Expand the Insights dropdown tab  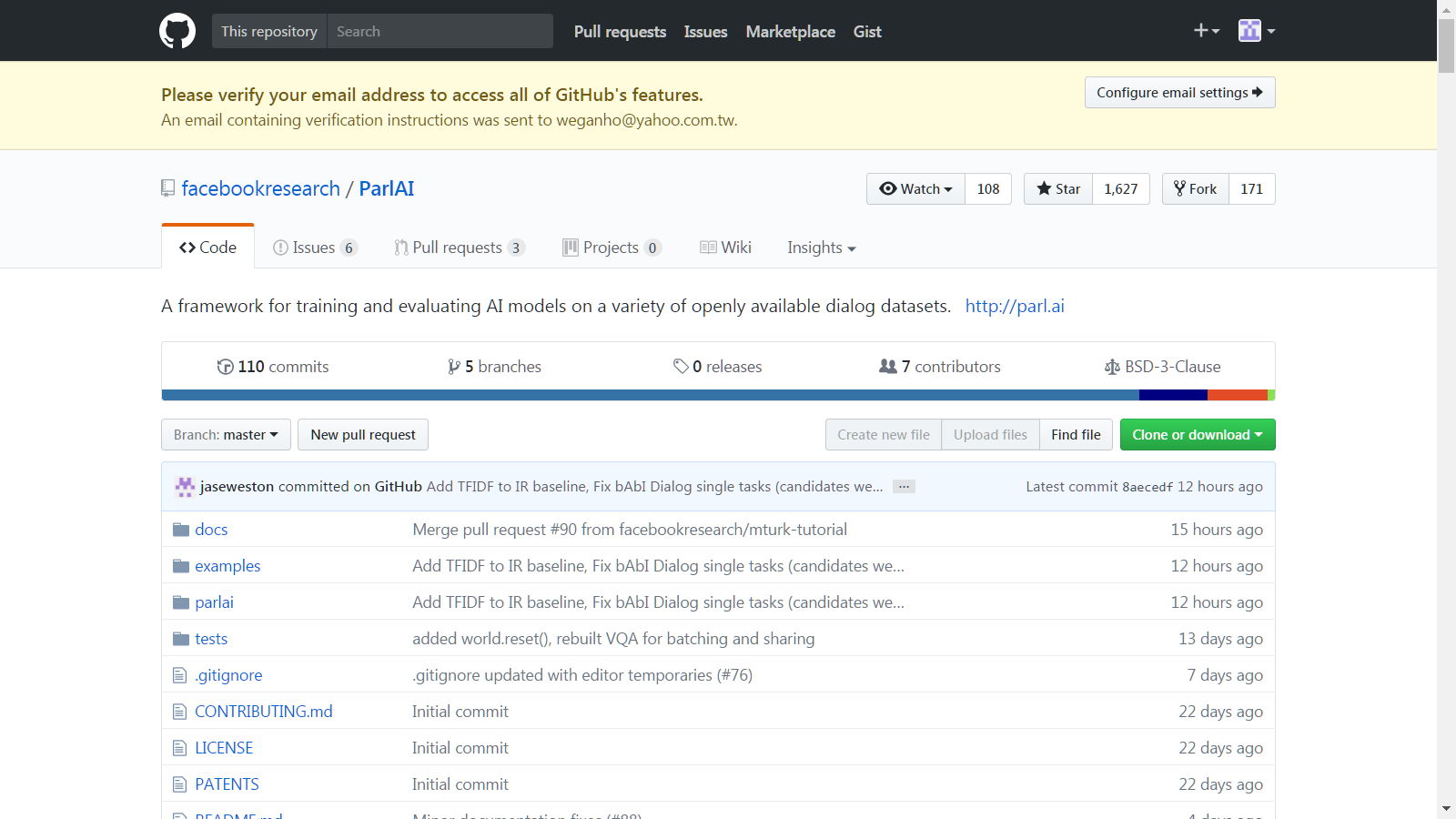click(822, 248)
